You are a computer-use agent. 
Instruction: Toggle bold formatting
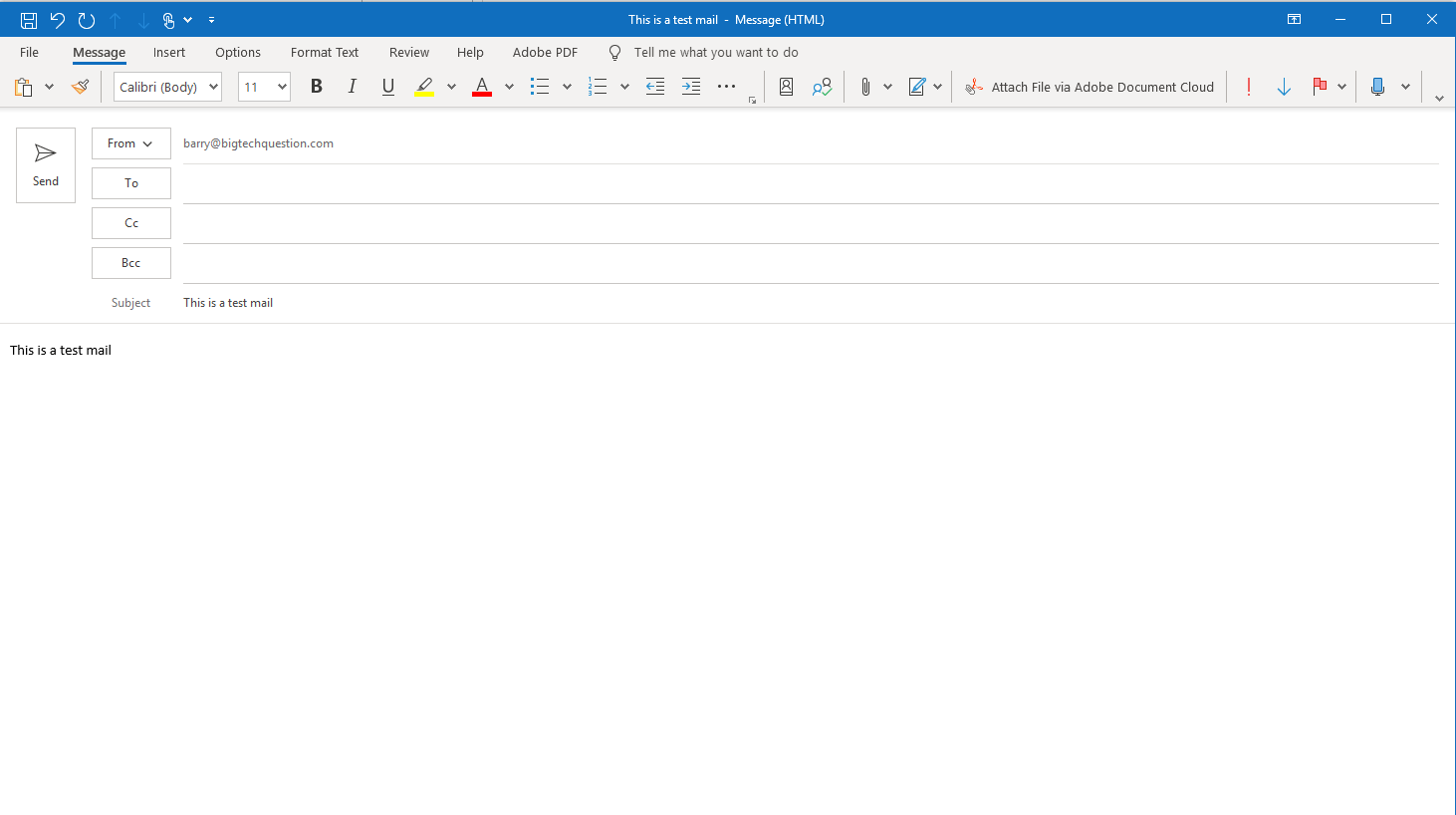(x=316, y=87)
